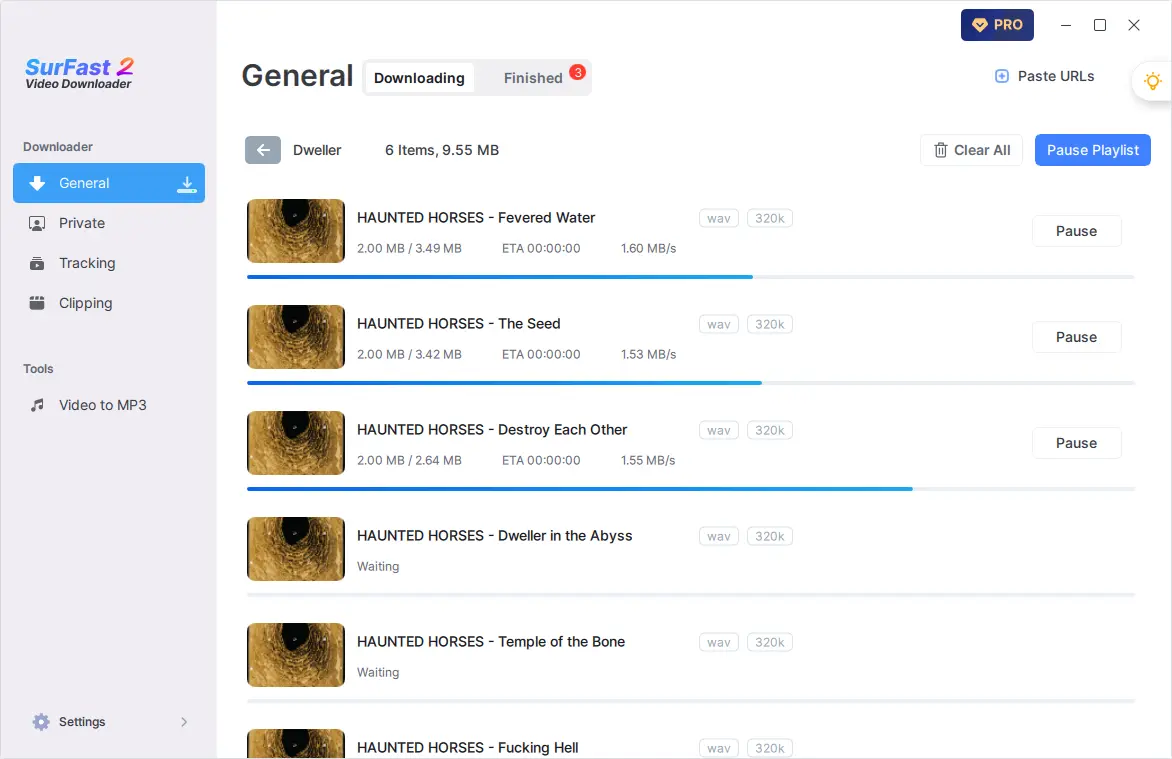Click the plus icon beside Paste URLs

tap(1002, 76)
